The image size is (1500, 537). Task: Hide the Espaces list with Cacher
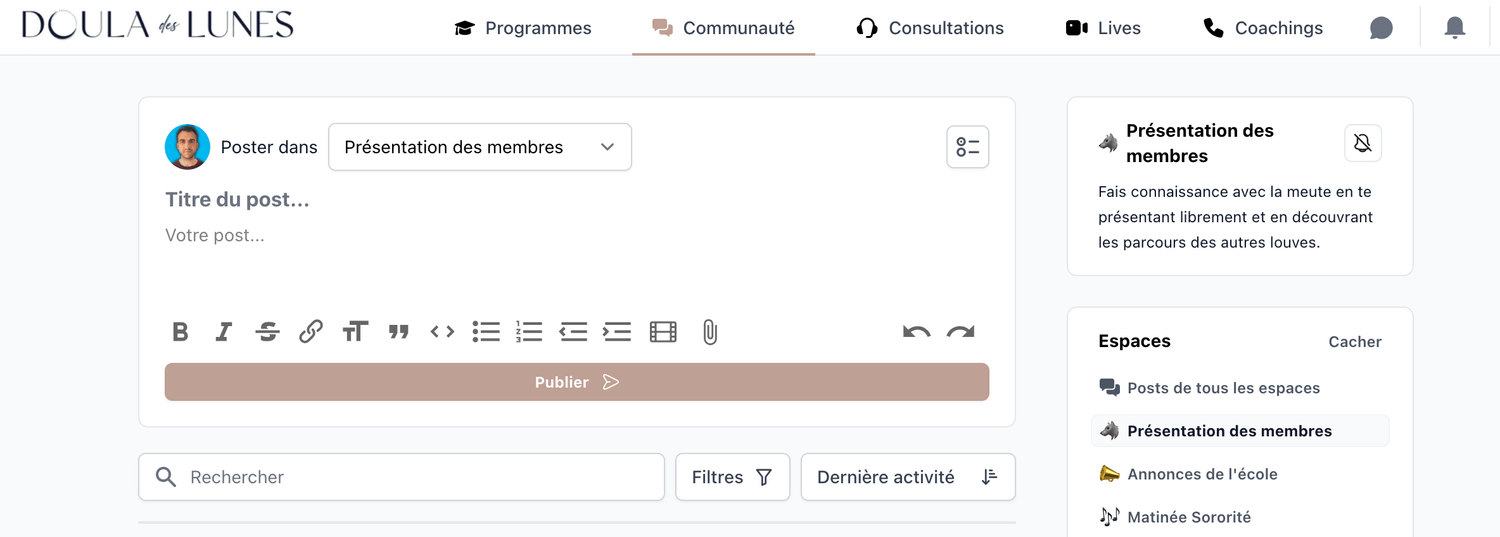pyautogui.click(x=1354, y=342)
